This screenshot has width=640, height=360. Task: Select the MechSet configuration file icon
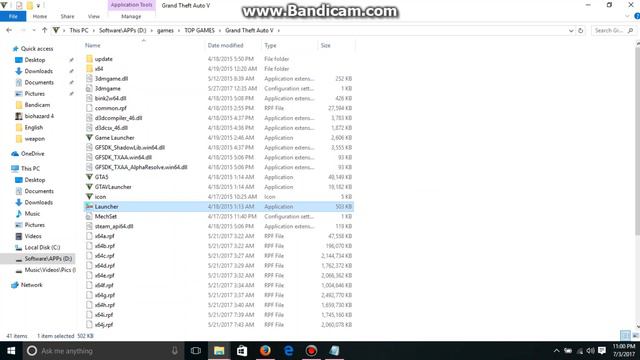(89, 216)
